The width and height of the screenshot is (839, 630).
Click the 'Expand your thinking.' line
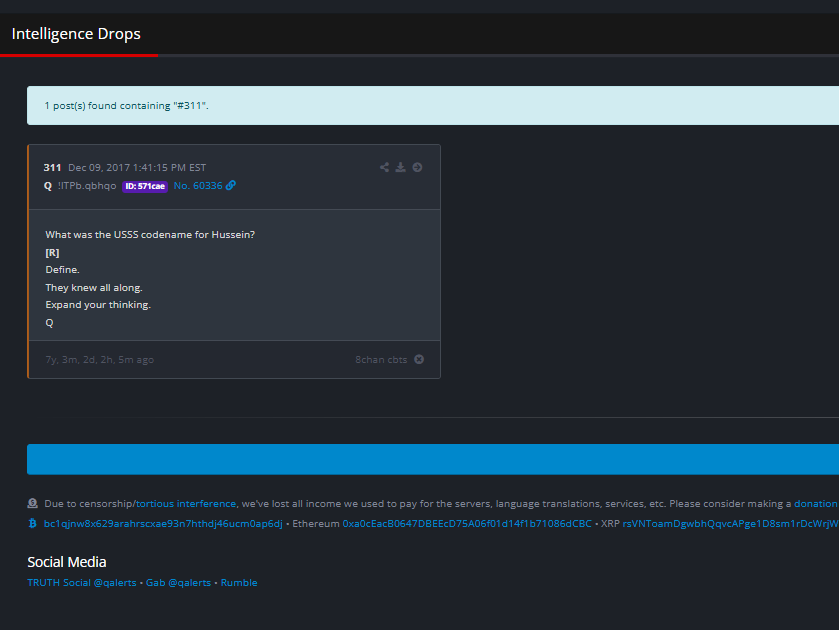98,305
